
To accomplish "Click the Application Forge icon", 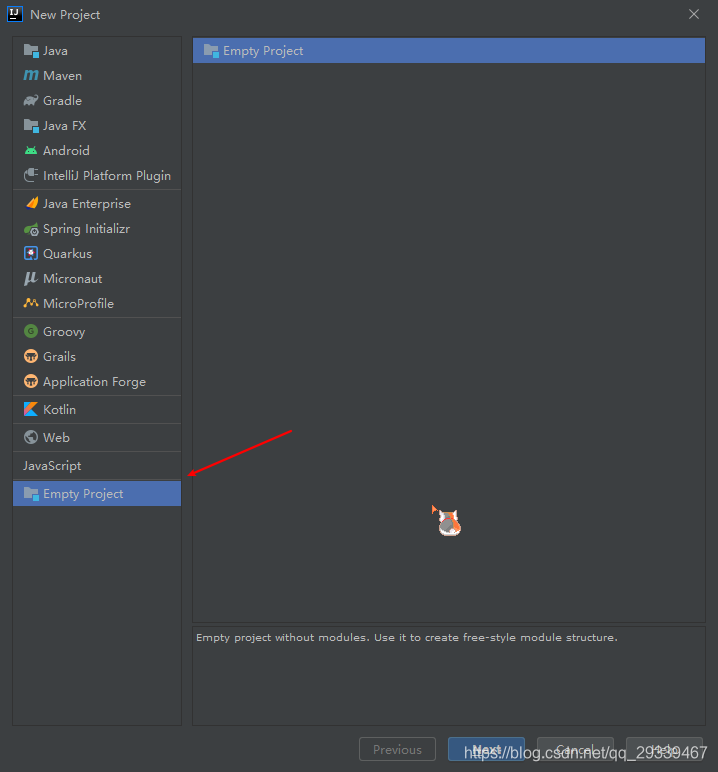I will (31, 381).
